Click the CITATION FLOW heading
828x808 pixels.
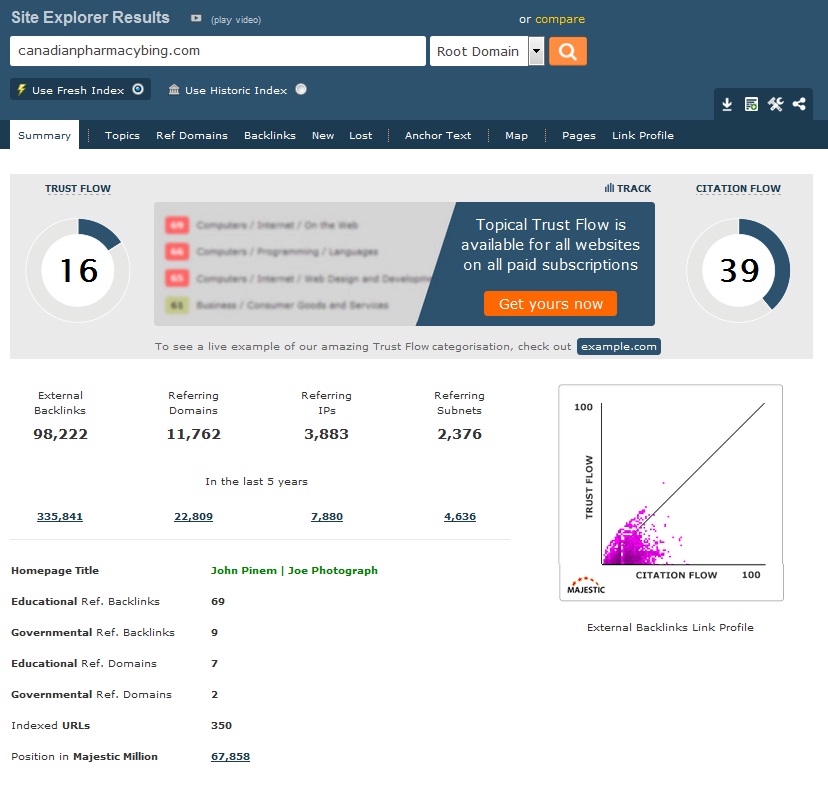(x=738, y=189)
